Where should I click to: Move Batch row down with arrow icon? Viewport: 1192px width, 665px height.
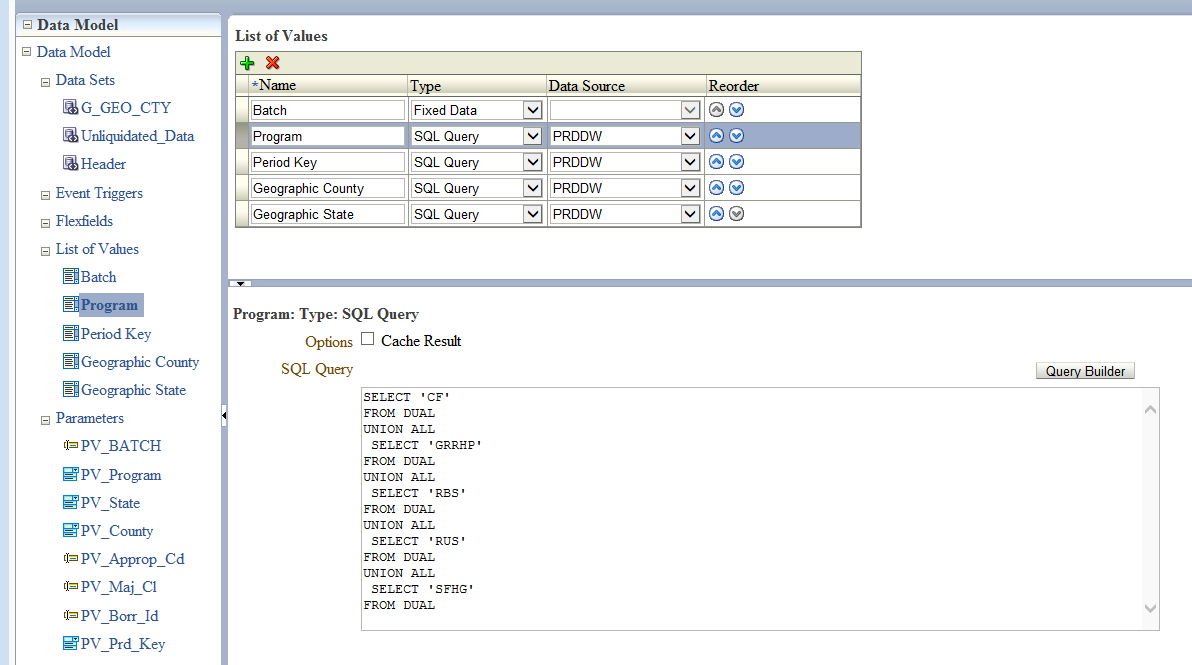[x=737, y=110]
